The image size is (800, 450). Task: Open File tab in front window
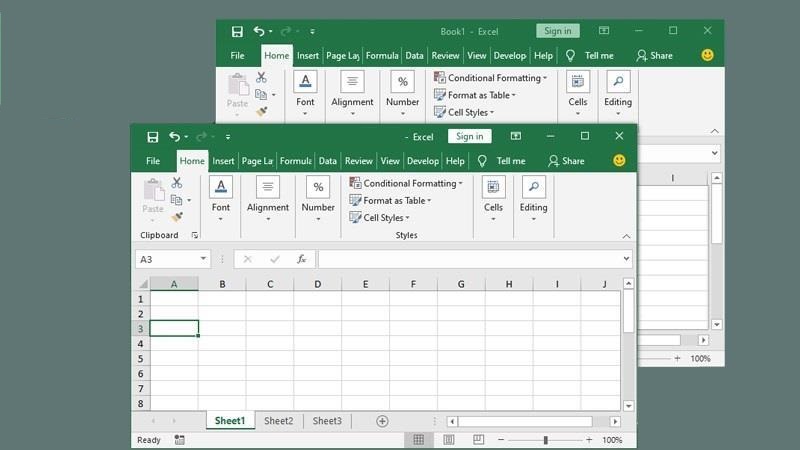click(x=153, y=161)
